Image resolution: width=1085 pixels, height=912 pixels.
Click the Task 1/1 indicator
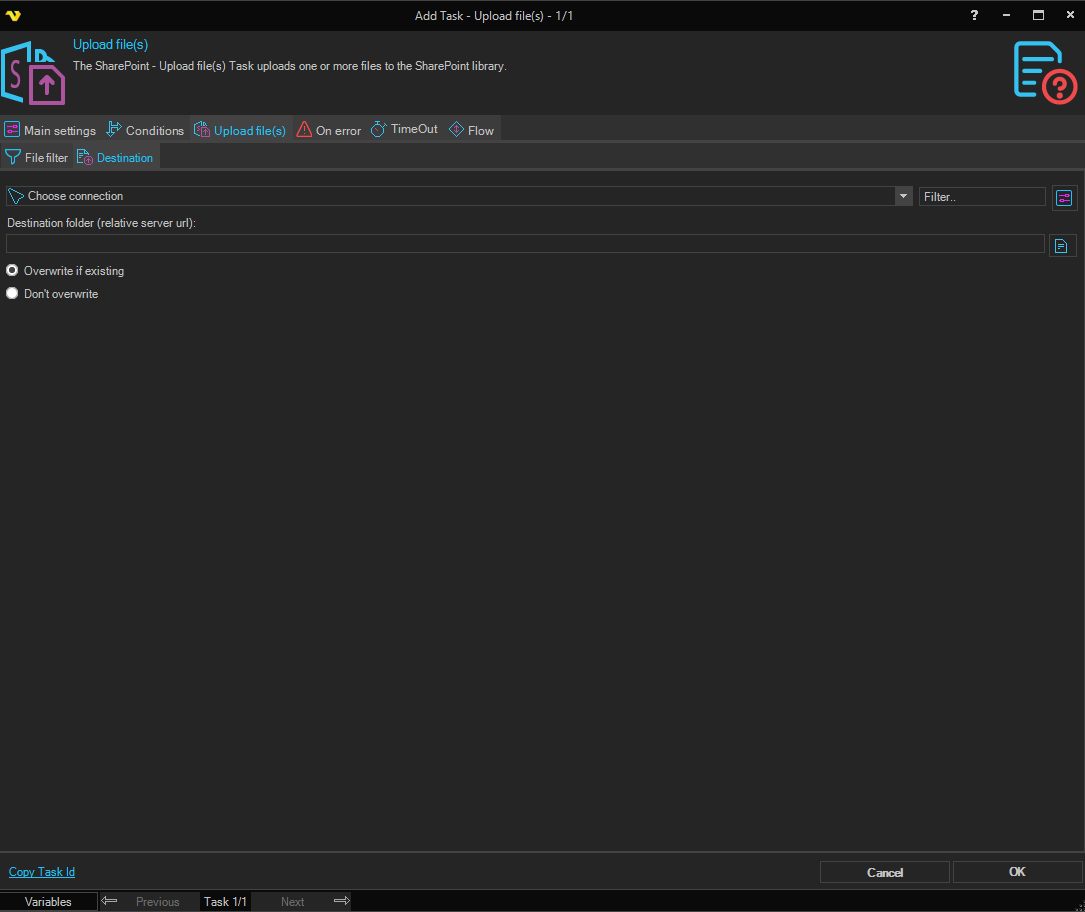tap(225, 902)
